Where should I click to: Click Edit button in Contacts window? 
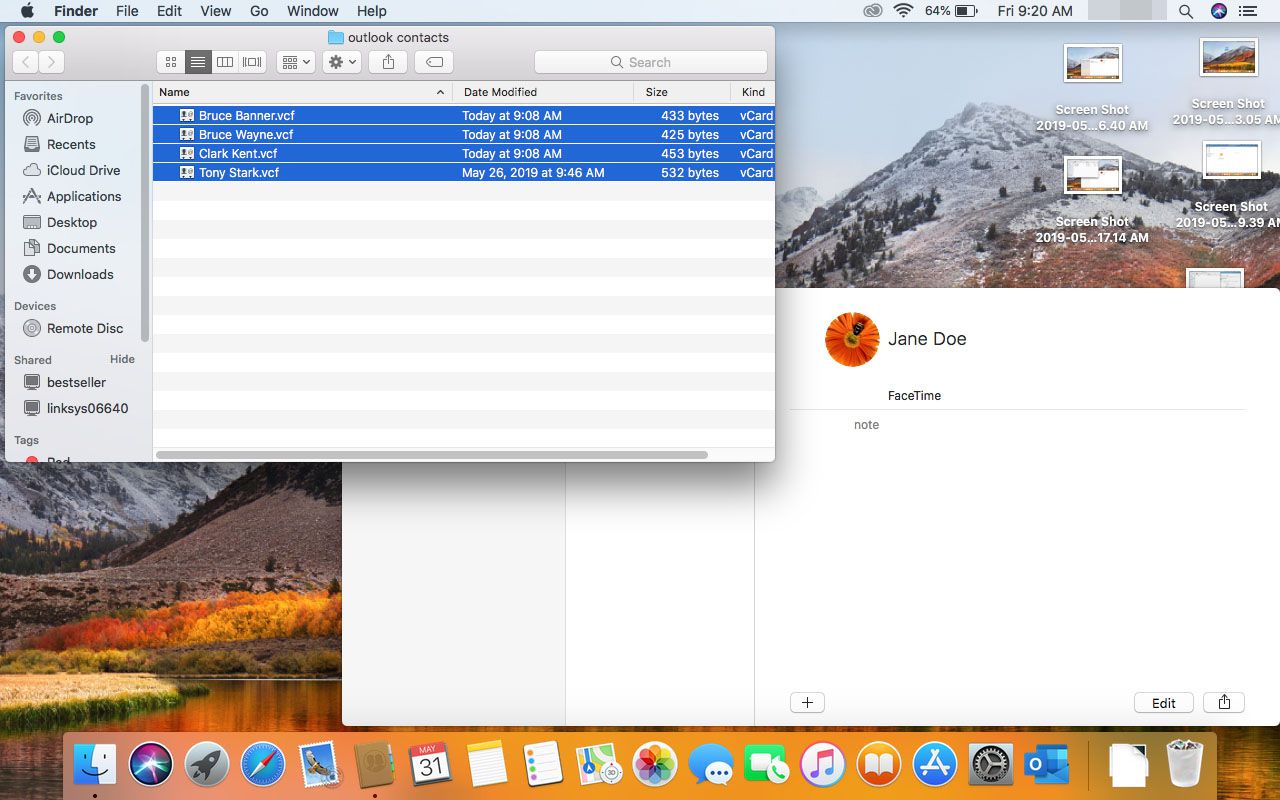[1164, 703]
